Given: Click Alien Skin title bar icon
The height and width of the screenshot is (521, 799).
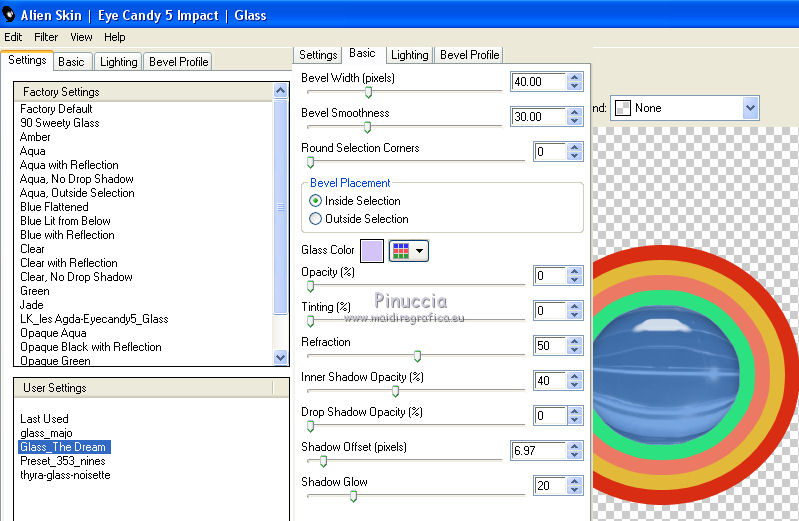Looking at the screenshot, I should pos(9,15).
